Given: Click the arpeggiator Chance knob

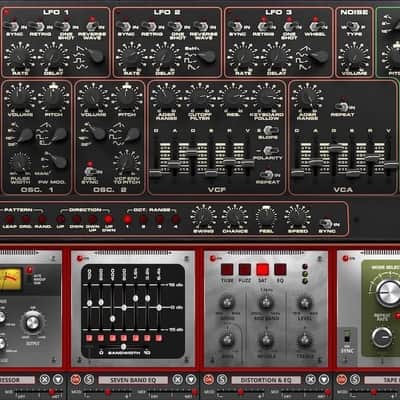Looking at the screenshot, I should [235, 218].
